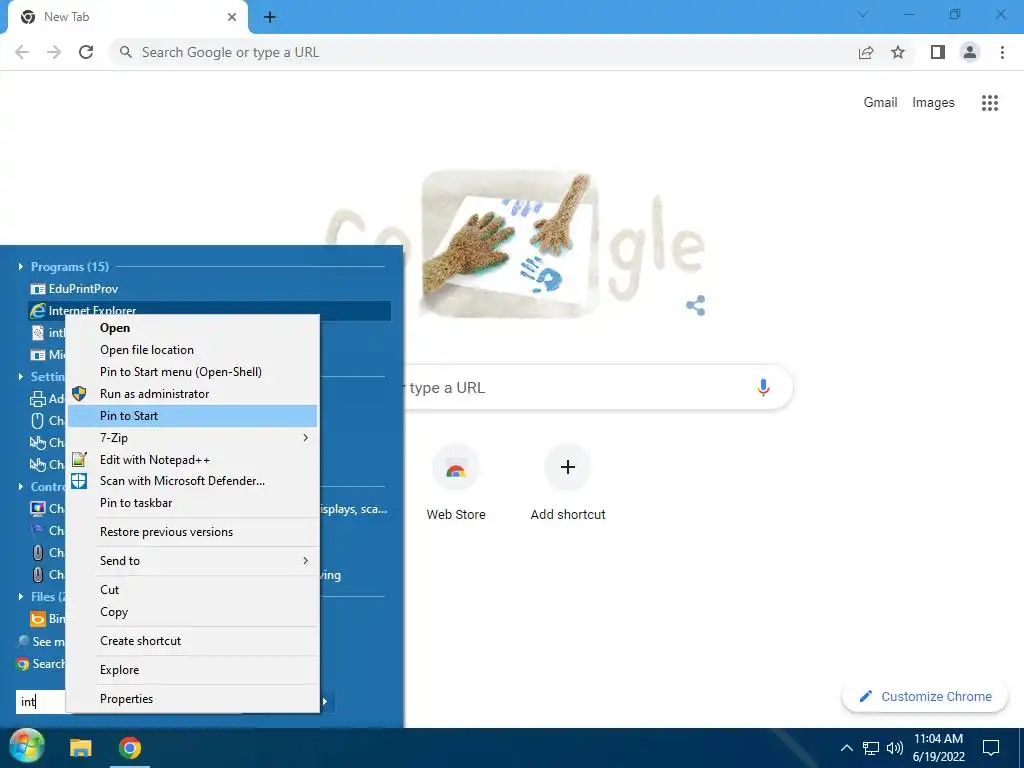Collapse the Settings group arrow
This screenshot has height=768, width=1024.
(20, 377)
